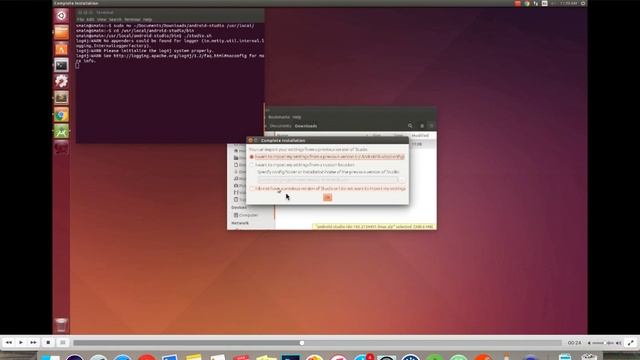Click the image viewer launcher icon

61,98
